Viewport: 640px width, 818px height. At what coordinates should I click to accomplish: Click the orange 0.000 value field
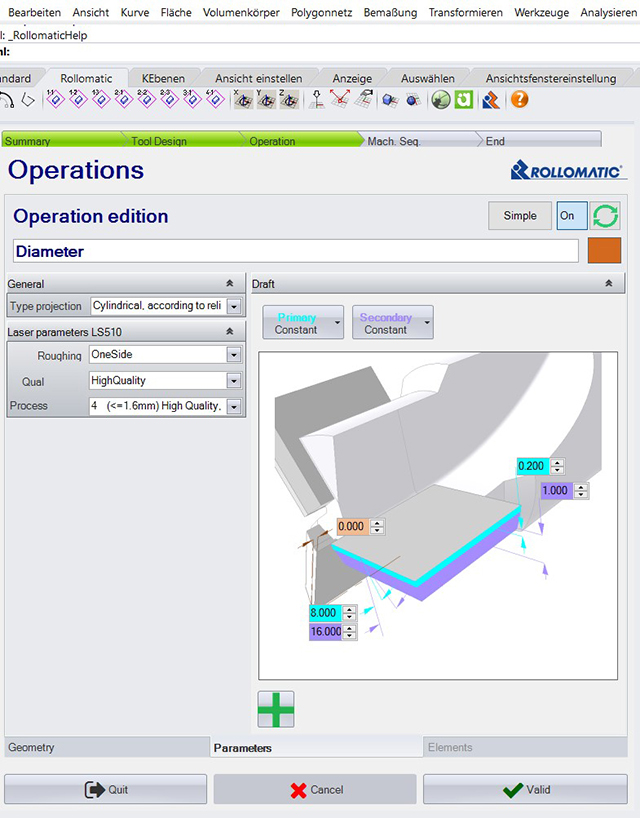click(x=353, y=526)
